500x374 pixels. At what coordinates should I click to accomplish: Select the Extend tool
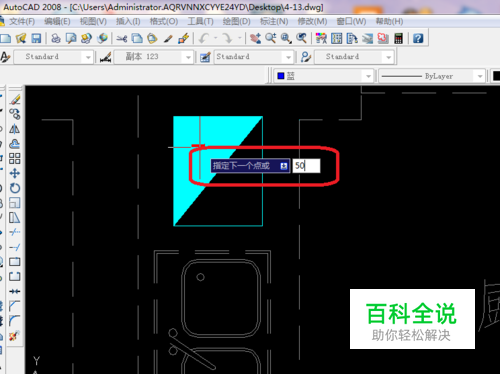pos(15,247)
